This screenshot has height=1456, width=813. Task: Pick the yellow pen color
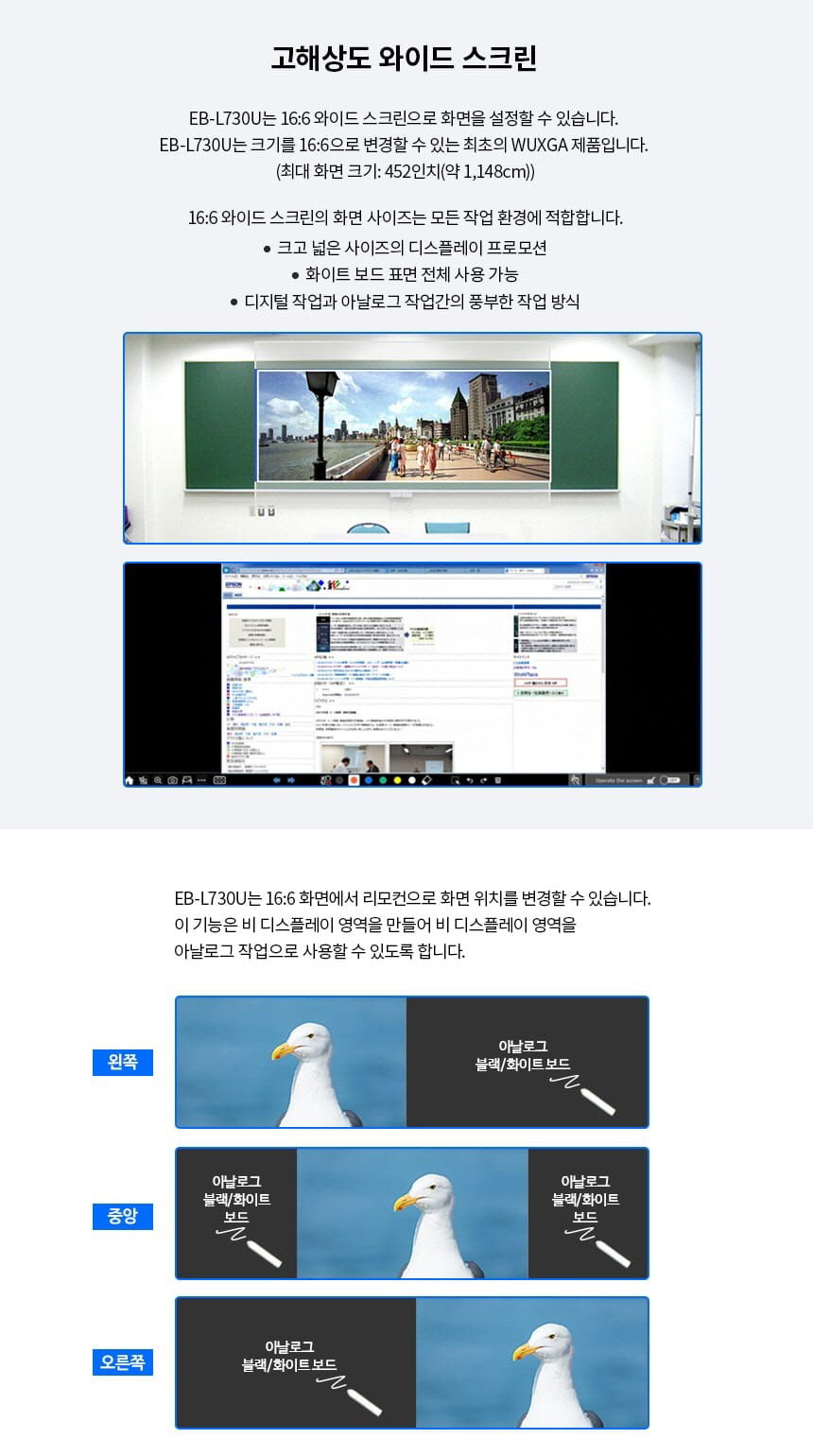tap(397, 780)
